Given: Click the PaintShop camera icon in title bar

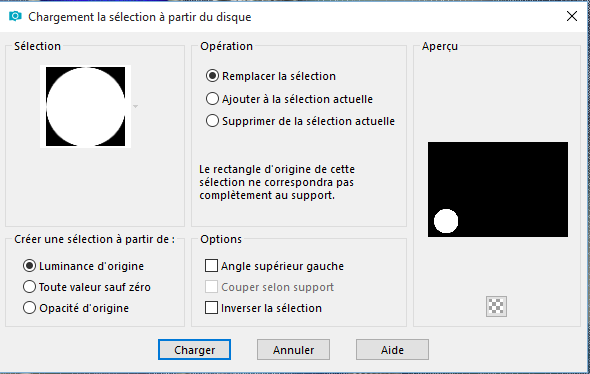Looking at the screenshot, I should point(15,16).
